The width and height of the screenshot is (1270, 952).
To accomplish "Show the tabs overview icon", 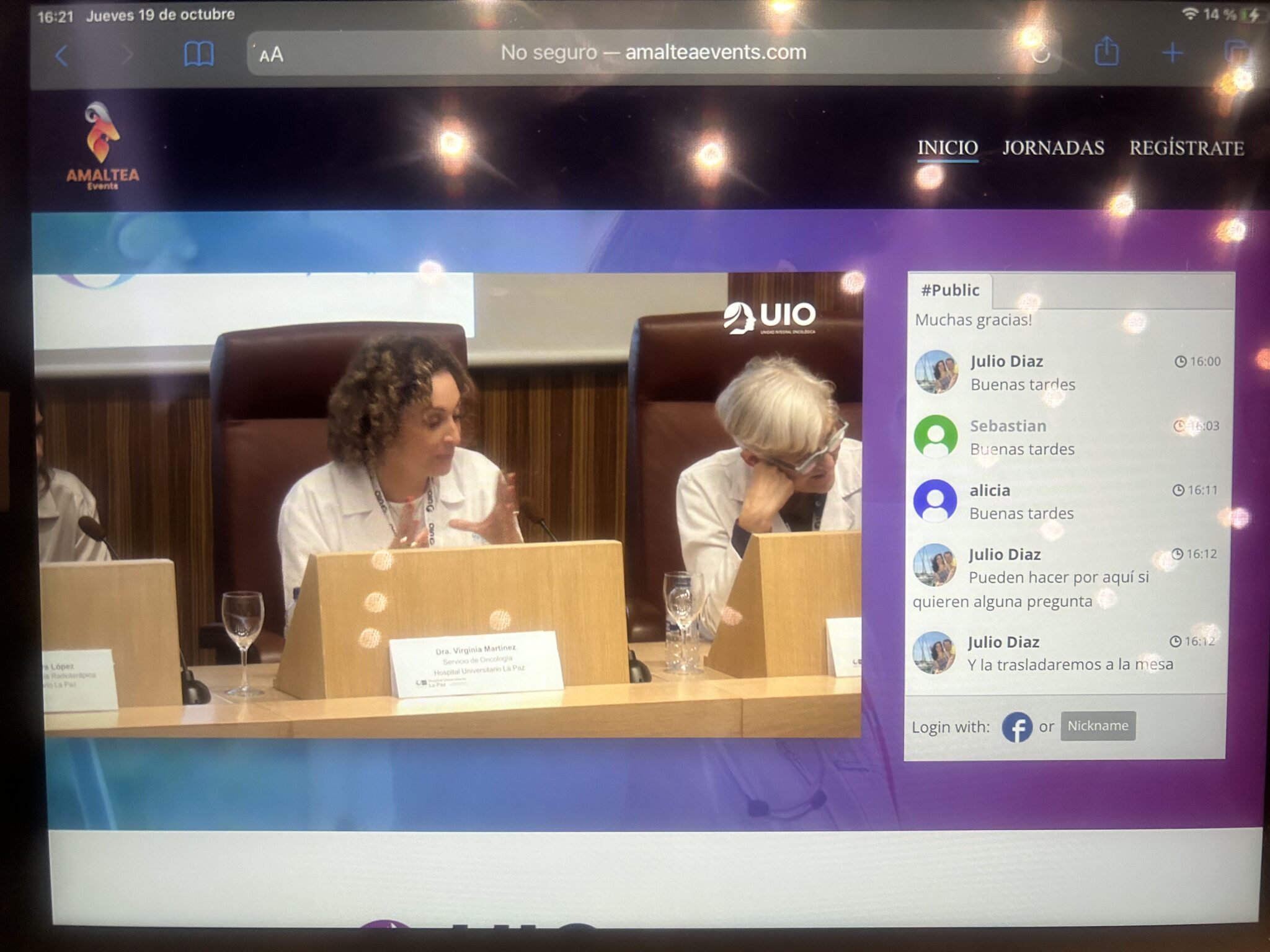I will [x=1237, y=52].
